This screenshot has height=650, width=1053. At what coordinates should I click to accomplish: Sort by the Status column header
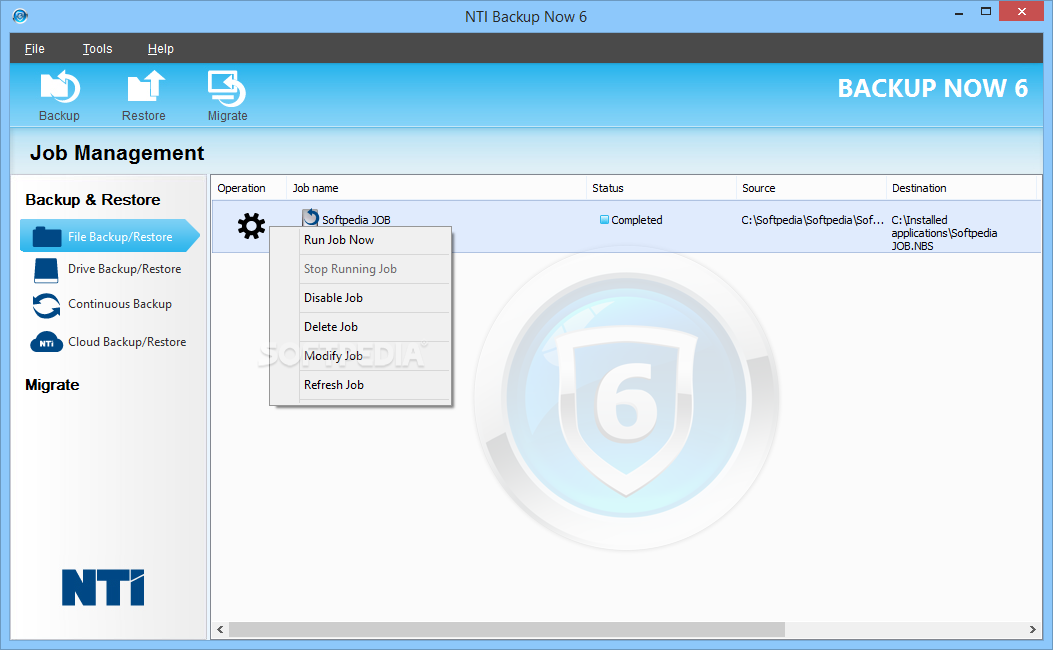(661, 188)
